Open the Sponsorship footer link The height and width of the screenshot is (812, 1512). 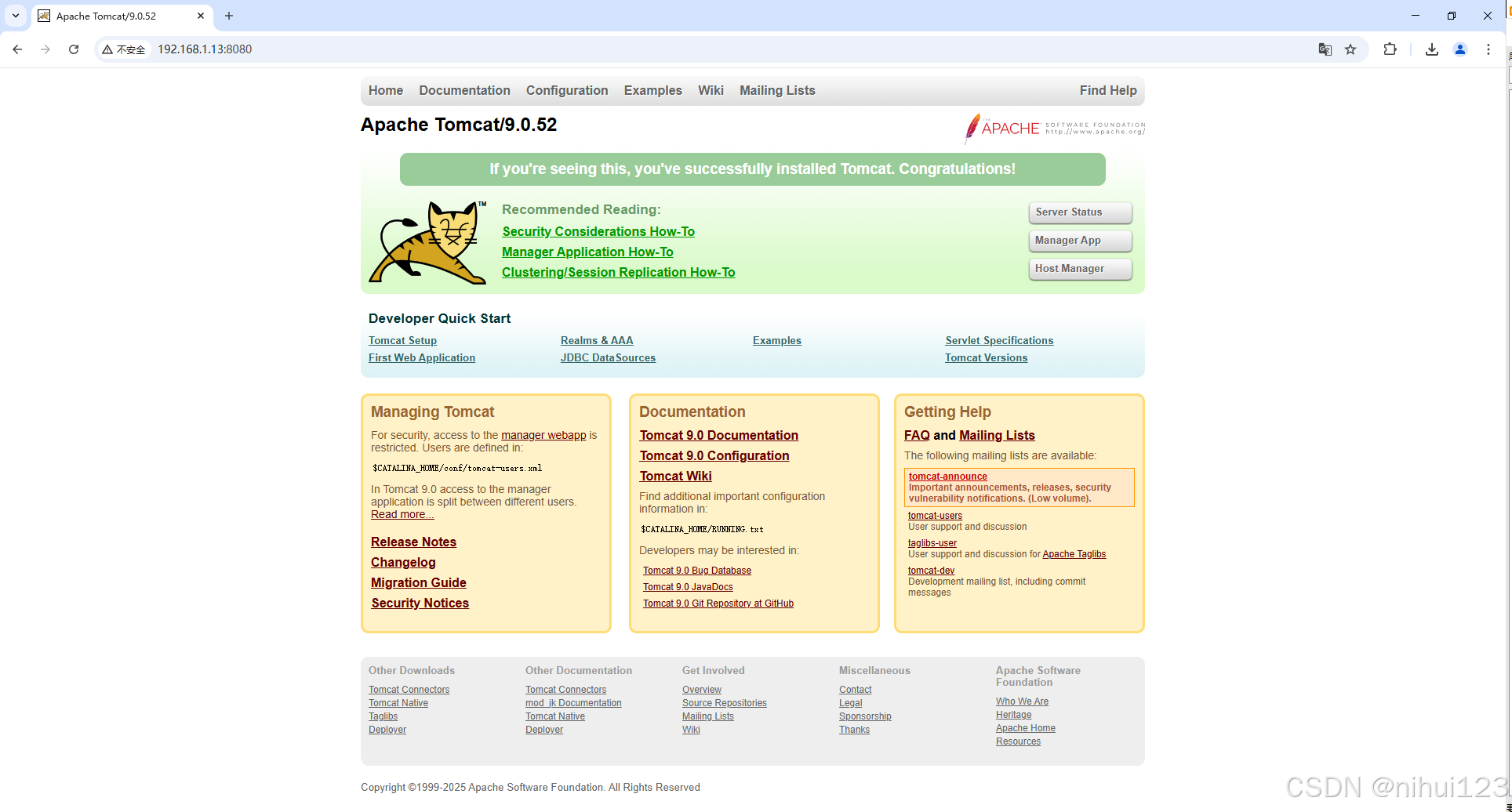point(865,717)
